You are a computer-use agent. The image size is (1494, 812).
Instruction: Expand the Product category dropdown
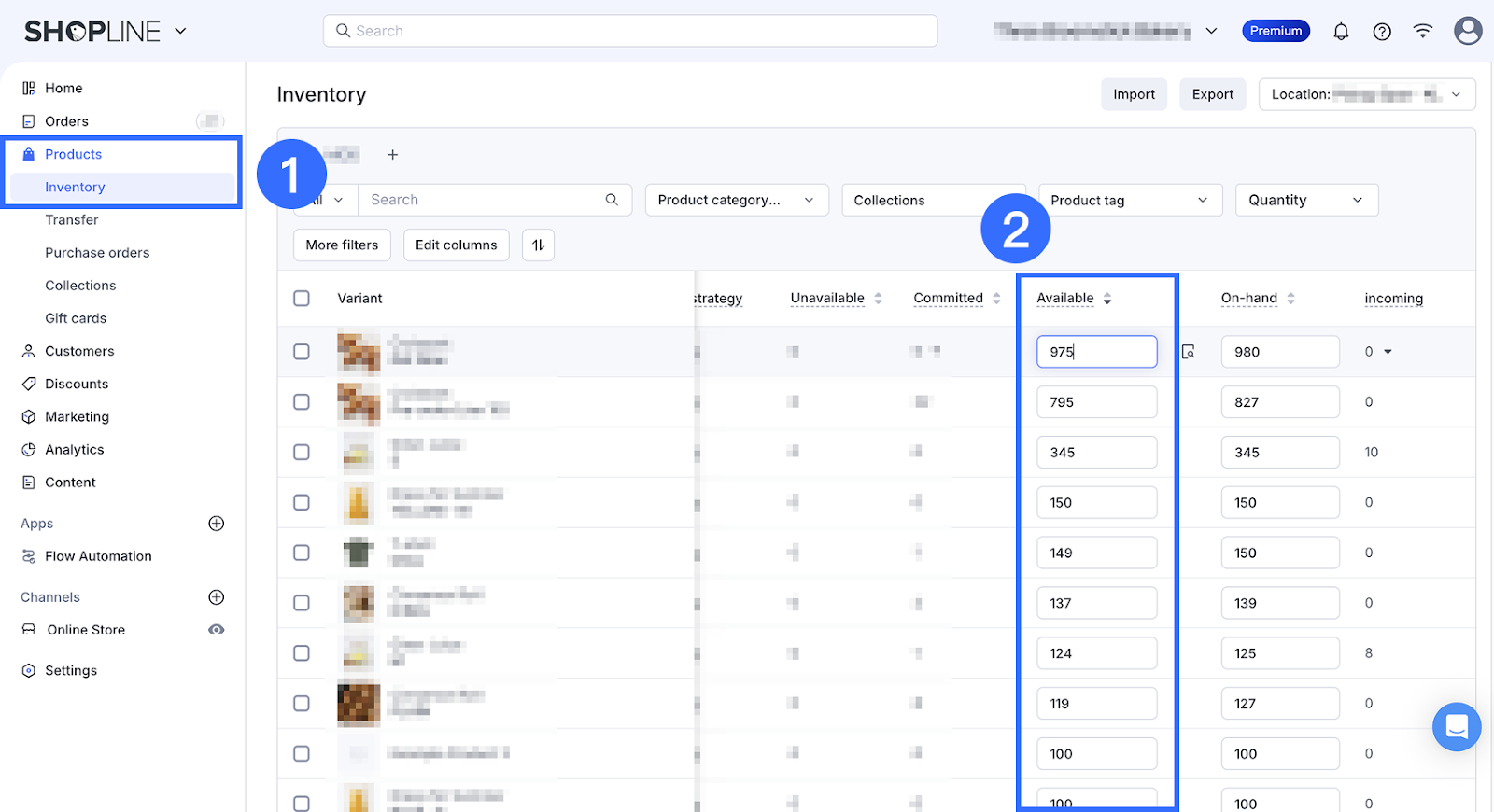pyautogui.click(x=736, y=201)
